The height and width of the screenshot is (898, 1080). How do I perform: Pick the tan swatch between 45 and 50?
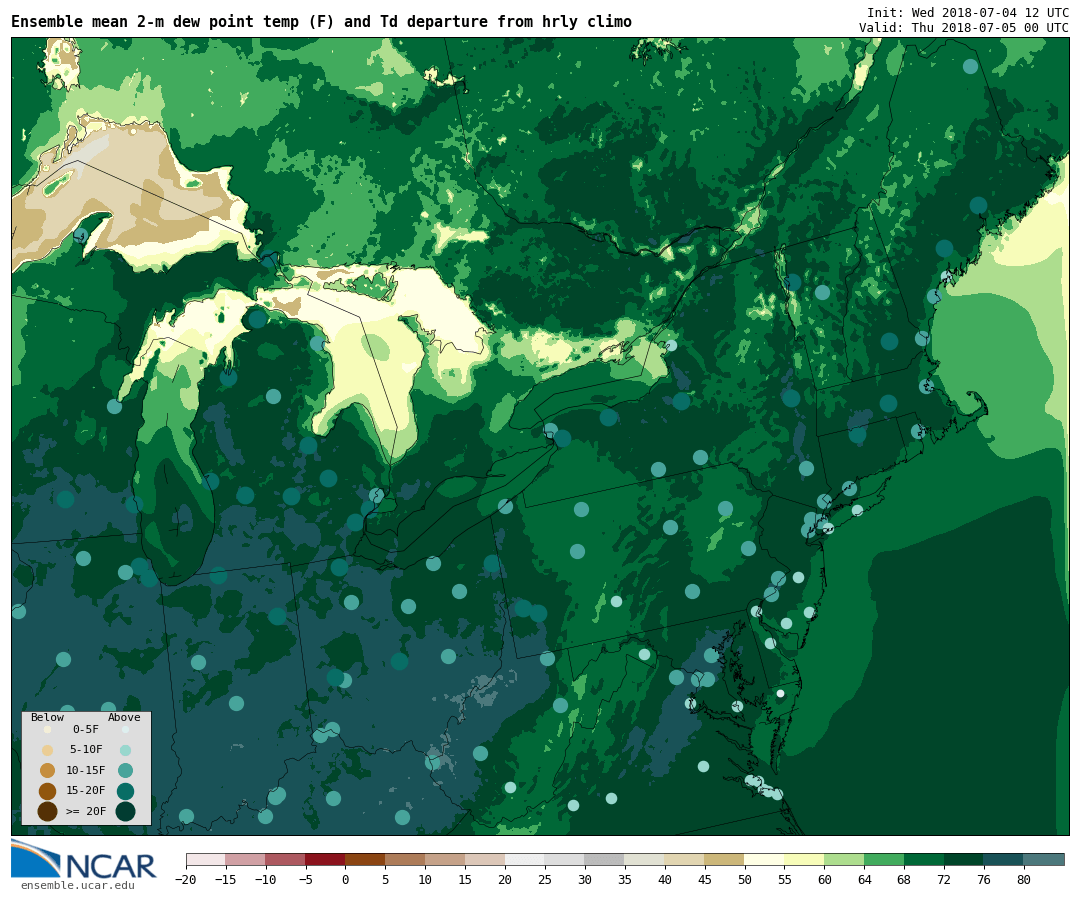coord(725,859)
